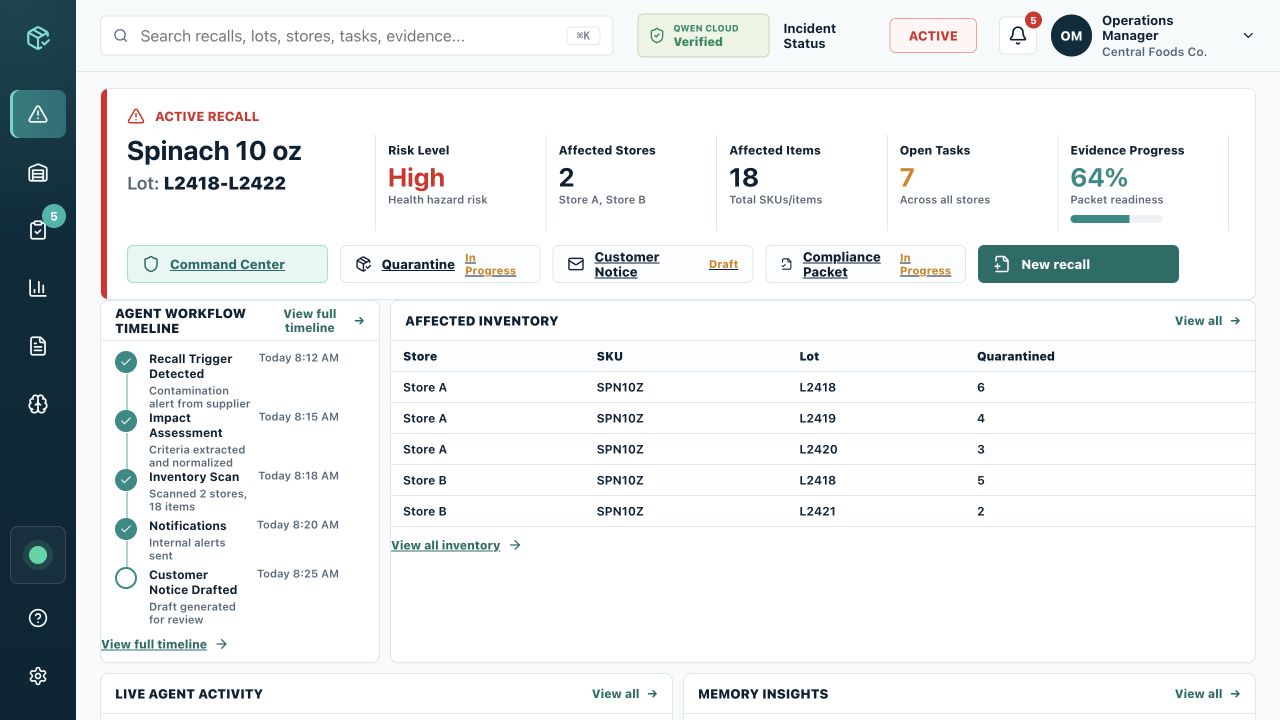Viewport: 1280px width, 720px height.
Task: Click the Evidence Progress bar
Action: (1116, 219)
